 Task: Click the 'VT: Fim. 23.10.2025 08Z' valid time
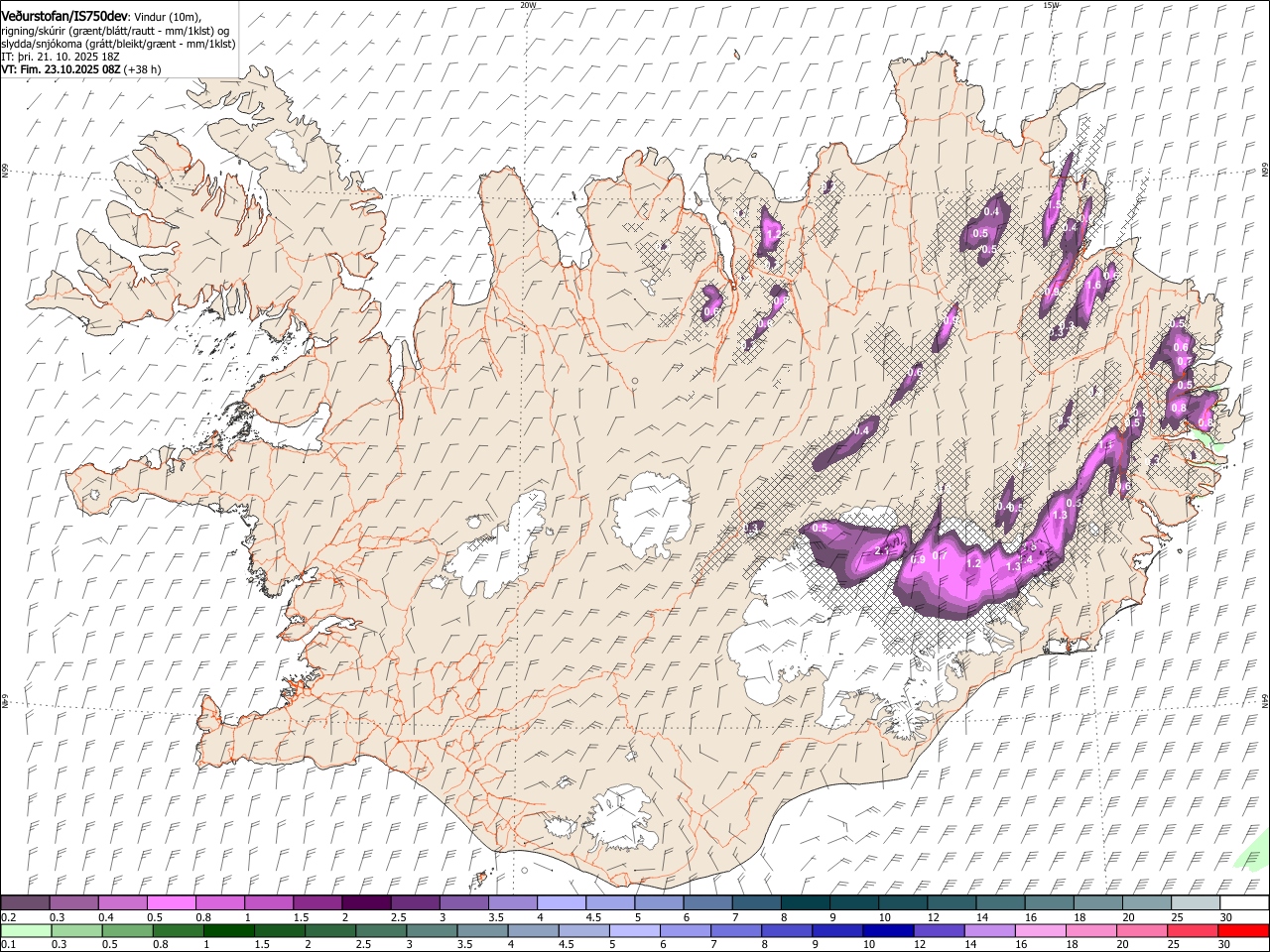pyautogui.click(x=61, y=69)
